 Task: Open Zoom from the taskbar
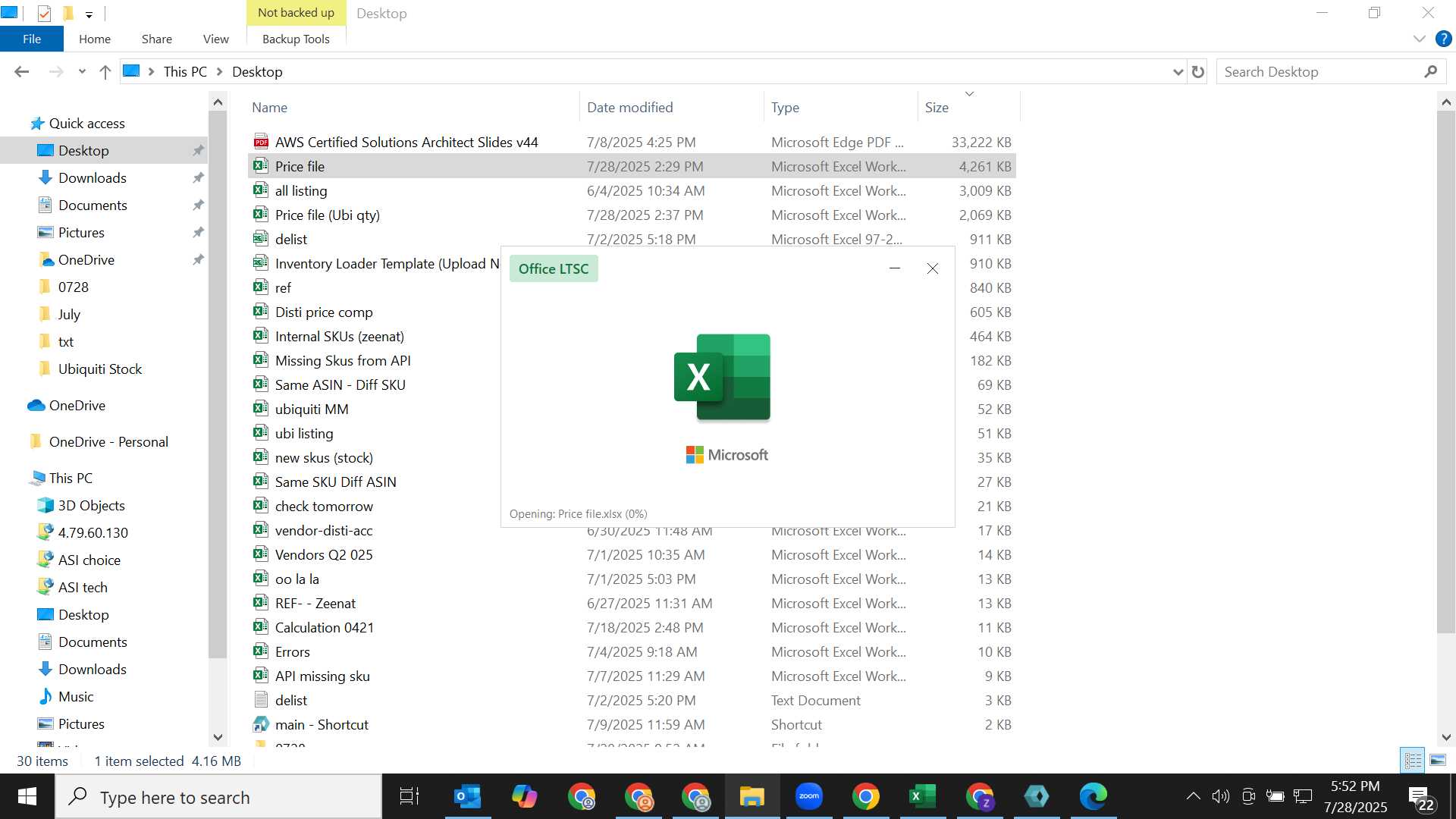tap(809, 797)
